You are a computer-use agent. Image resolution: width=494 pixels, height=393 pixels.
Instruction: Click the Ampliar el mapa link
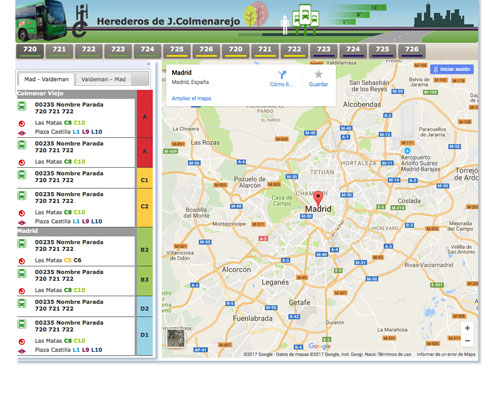[191, 98]
